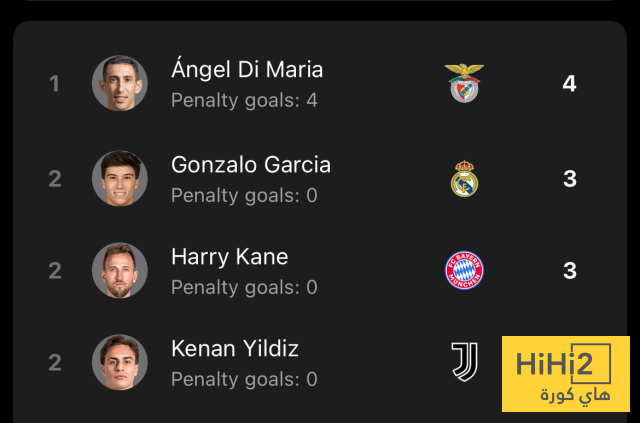
Task: Click the Benfica club crest icon
Action: pyautogui.click(x=465, y=84)
